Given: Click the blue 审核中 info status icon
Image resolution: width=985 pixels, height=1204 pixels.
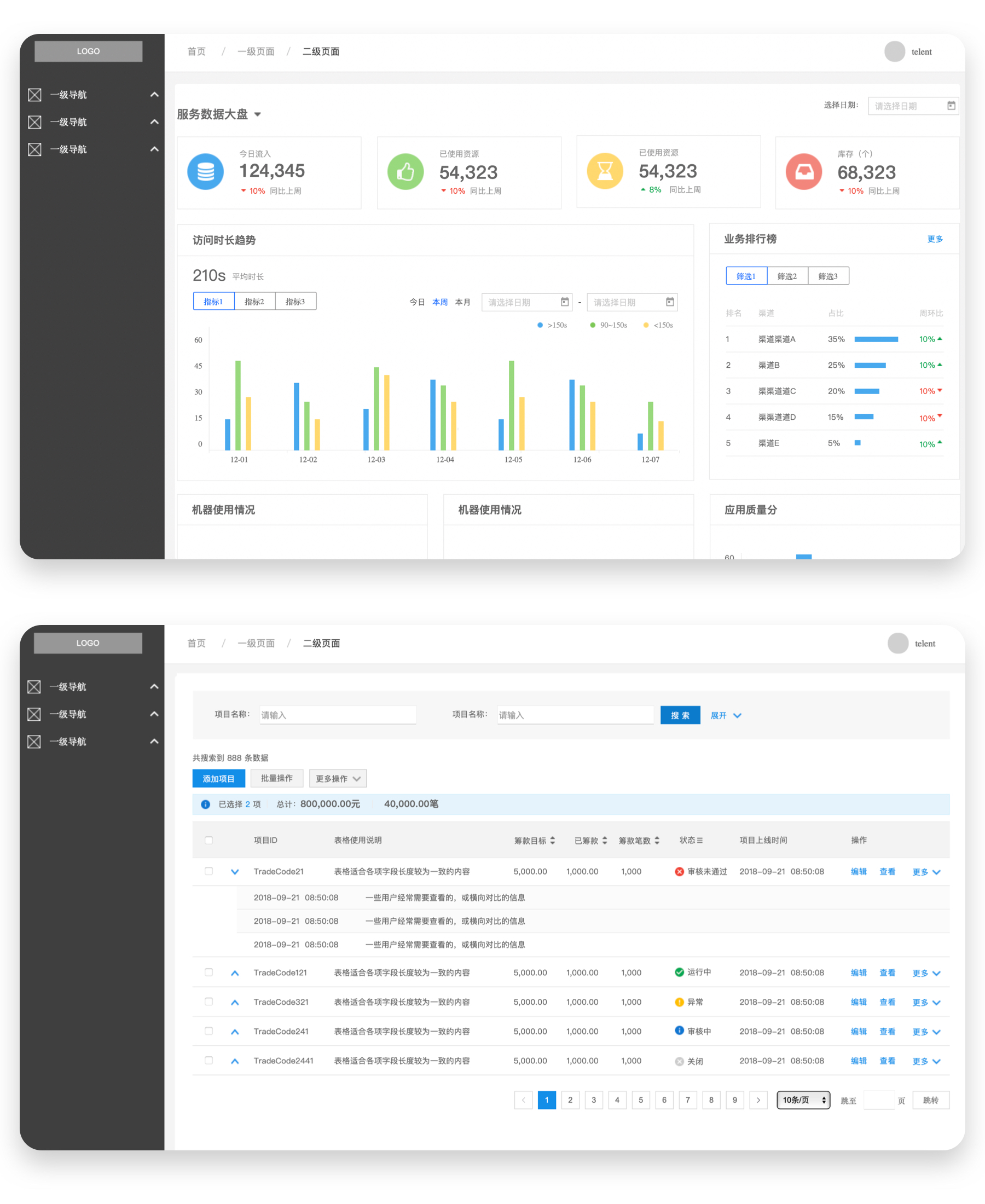Looking at the screenshot, I should (x=679, y=1031).
